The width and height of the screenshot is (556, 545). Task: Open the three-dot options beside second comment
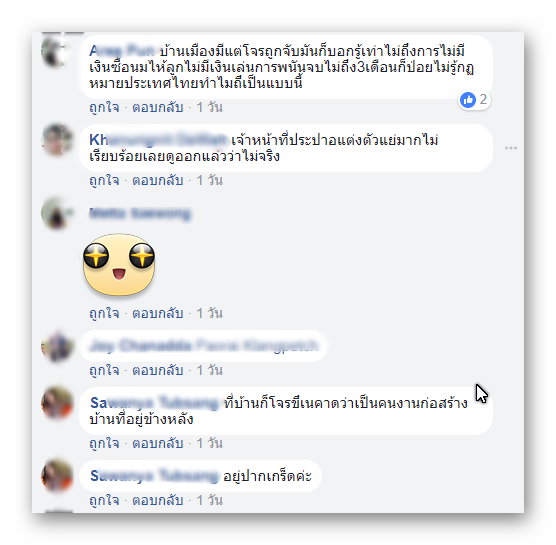(511, 148)
